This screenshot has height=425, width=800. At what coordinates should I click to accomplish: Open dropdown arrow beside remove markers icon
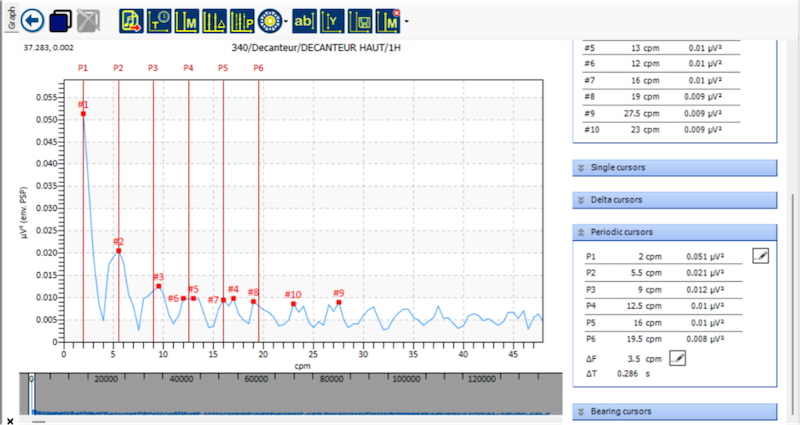(405, 21)
